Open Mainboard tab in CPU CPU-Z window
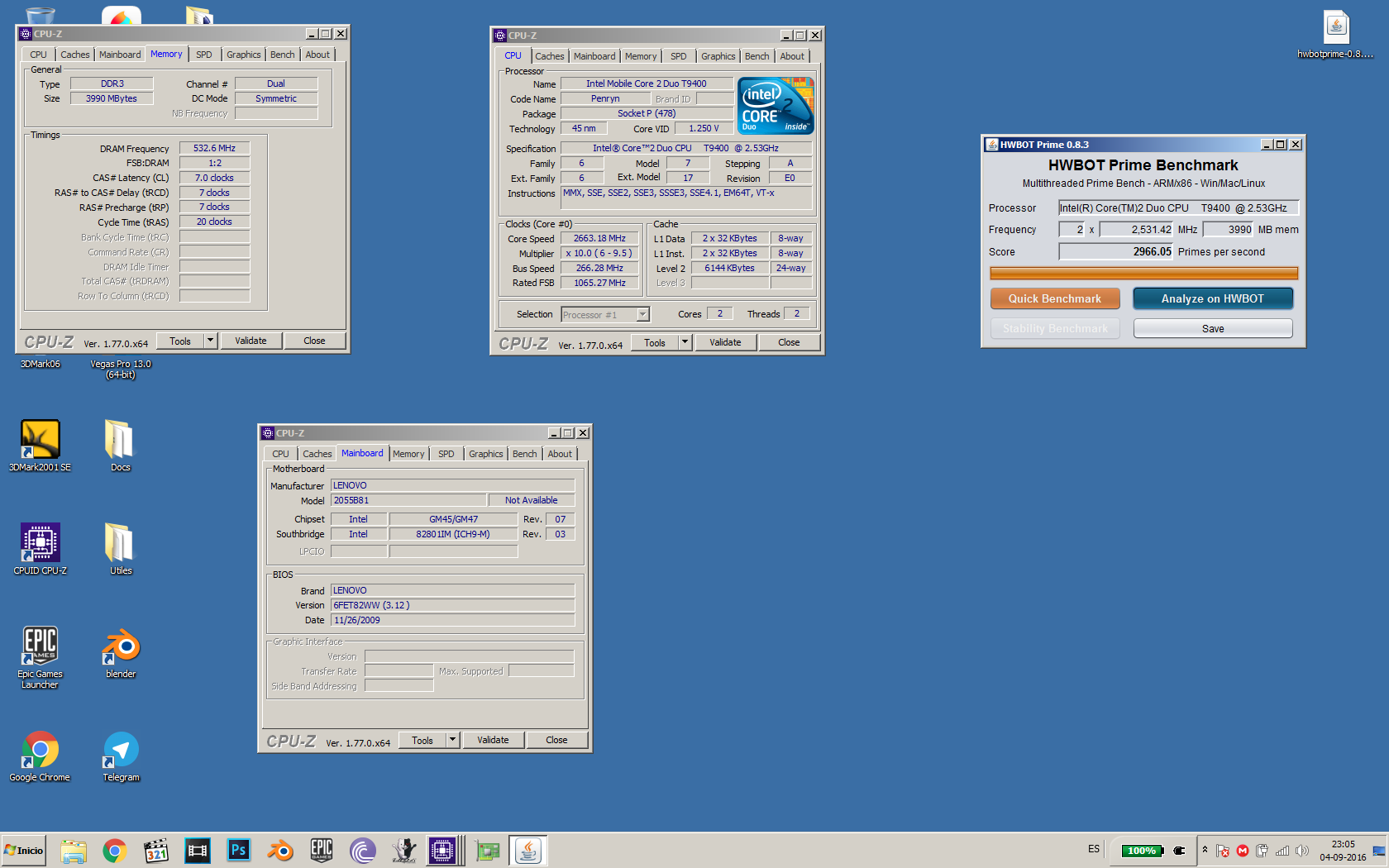 594,56
